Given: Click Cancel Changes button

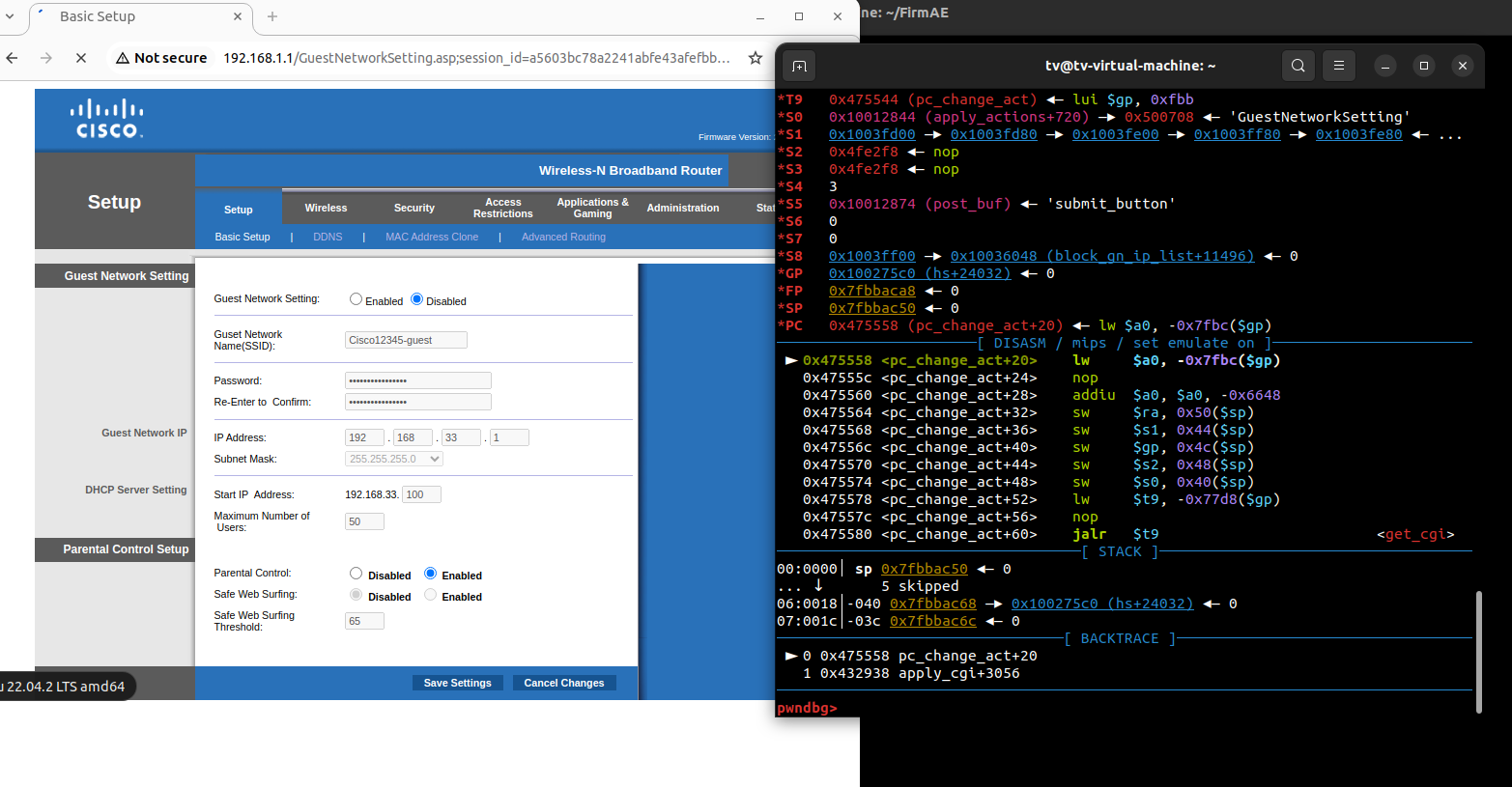Looking at the screenshot, I should 564,683.
